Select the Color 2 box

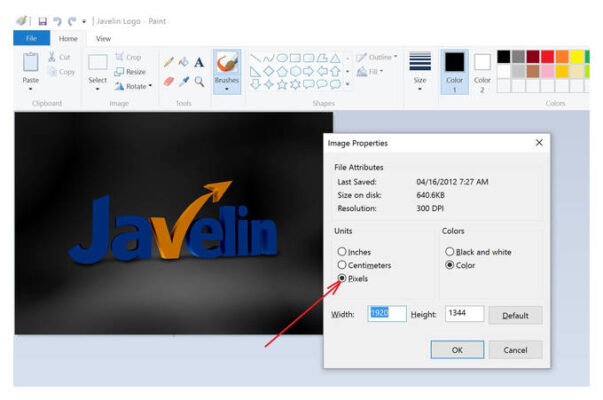(x=482, y=72)
